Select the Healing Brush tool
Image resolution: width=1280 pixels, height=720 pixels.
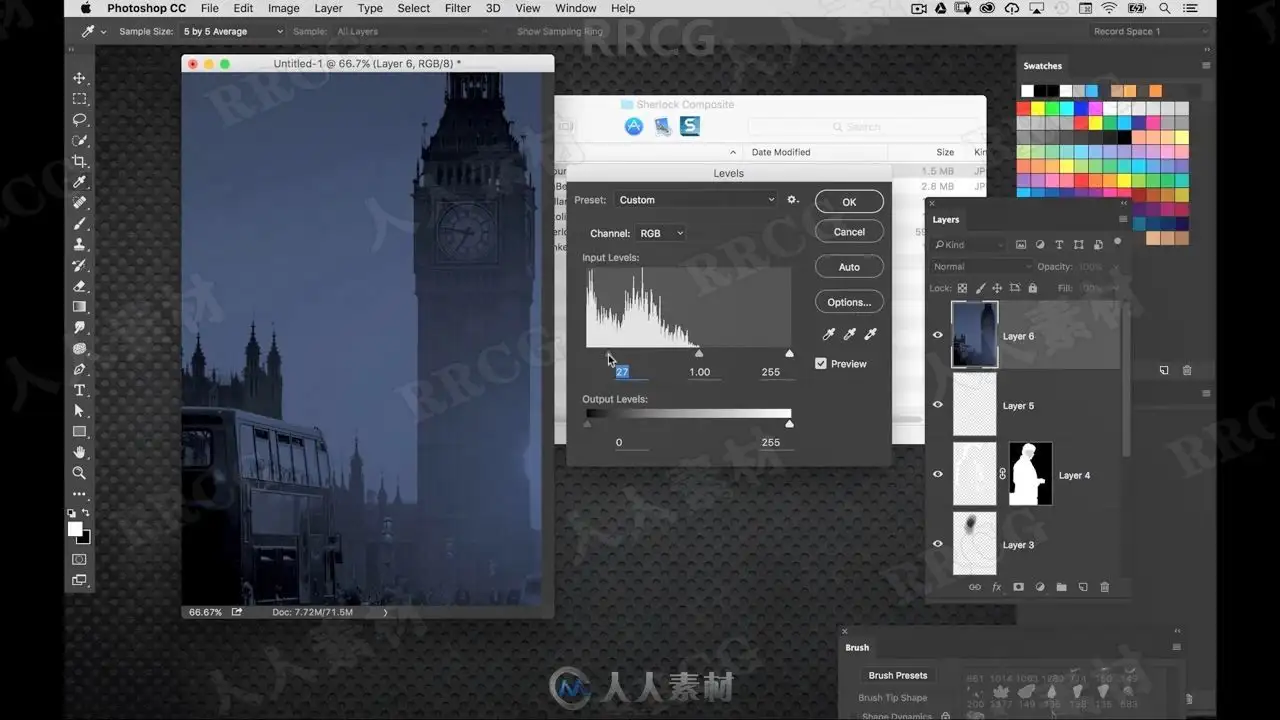(79, 203)
